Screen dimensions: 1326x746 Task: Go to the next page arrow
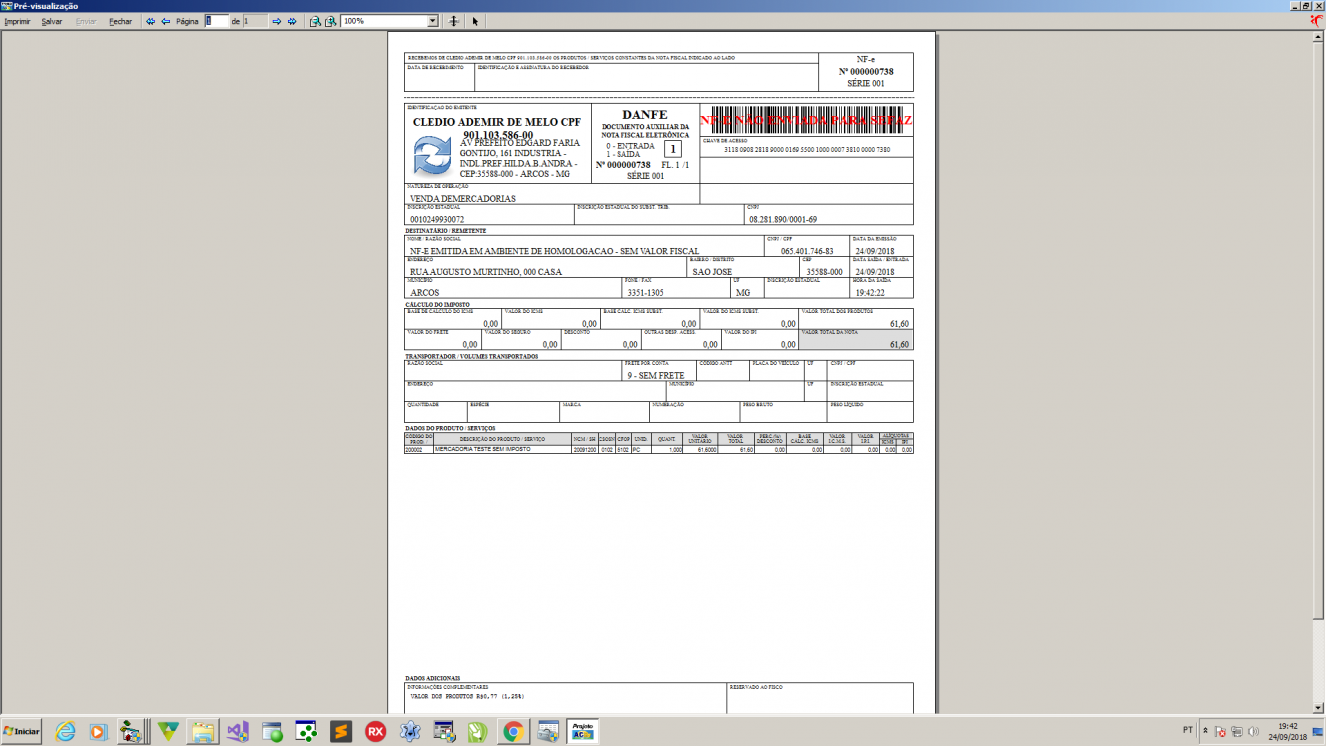[x=277, y=21]
